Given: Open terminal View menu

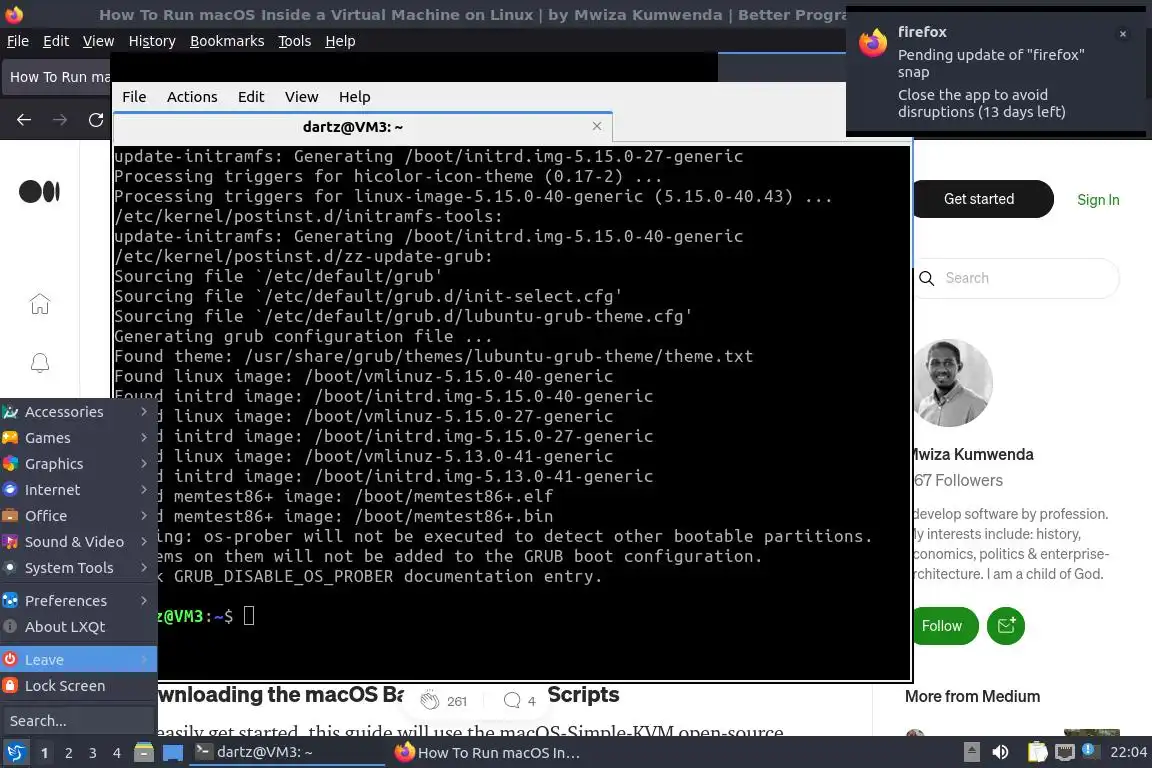Looking at the screenshot, I should (301, 97).
